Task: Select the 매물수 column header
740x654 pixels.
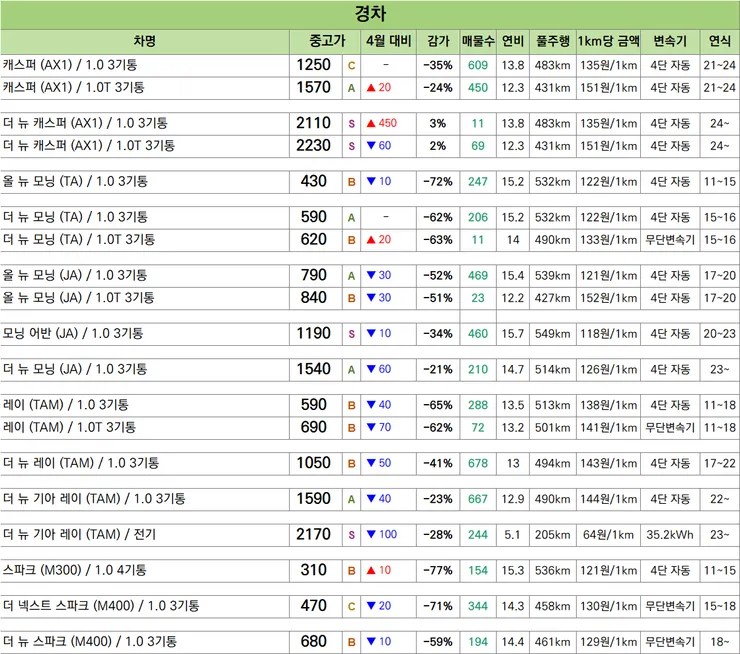Action: click(478, 41)
